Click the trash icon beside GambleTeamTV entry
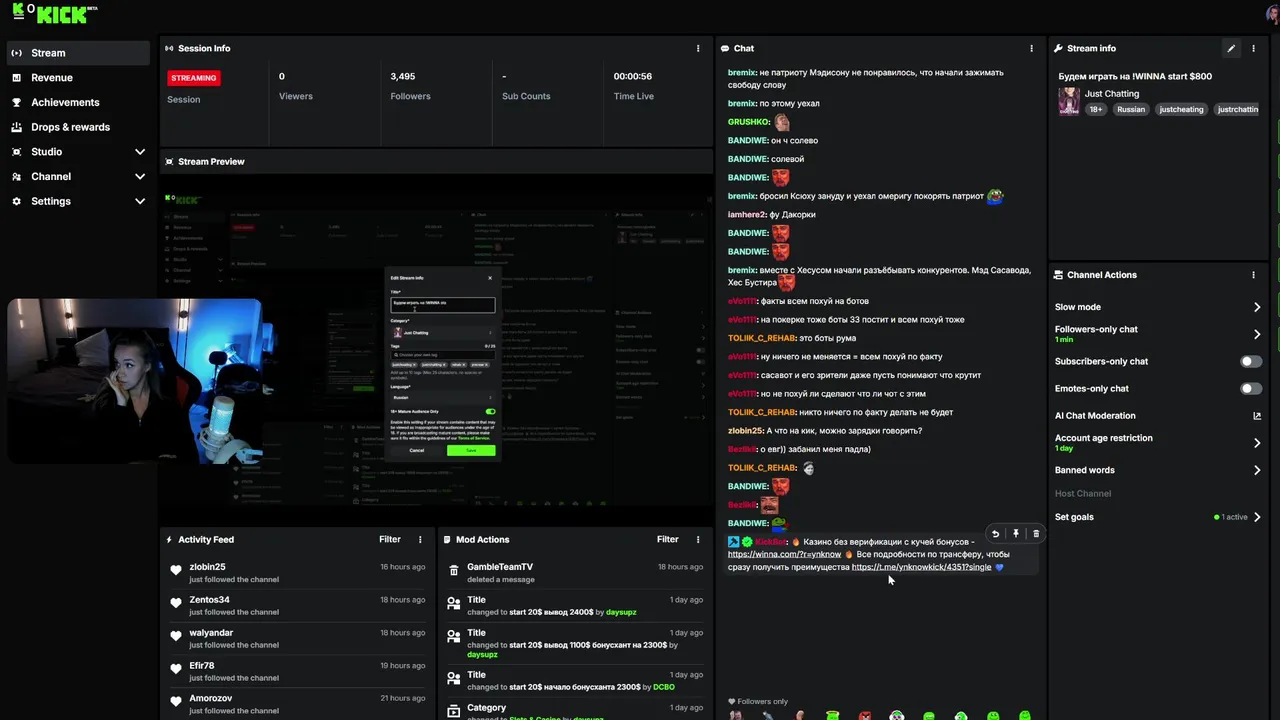 coord(454,571)
